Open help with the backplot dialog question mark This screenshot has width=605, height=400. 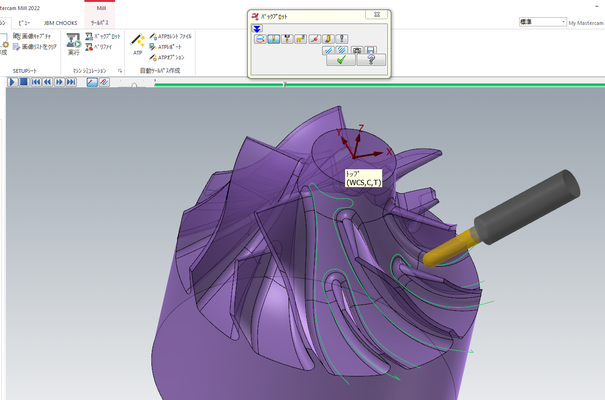pos(371,60)
